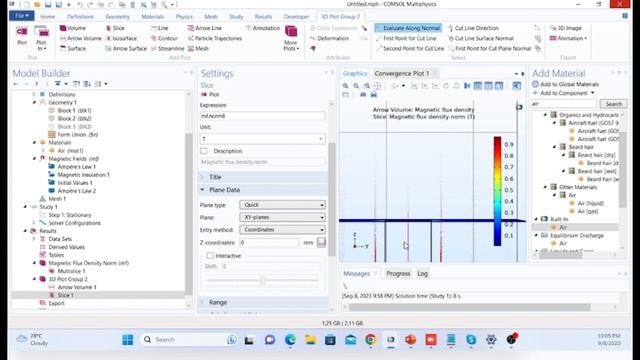This screenshot has height=360, width=640.
Task: Choose Cut Line Surface Normal tool
Action: (480, 38)
